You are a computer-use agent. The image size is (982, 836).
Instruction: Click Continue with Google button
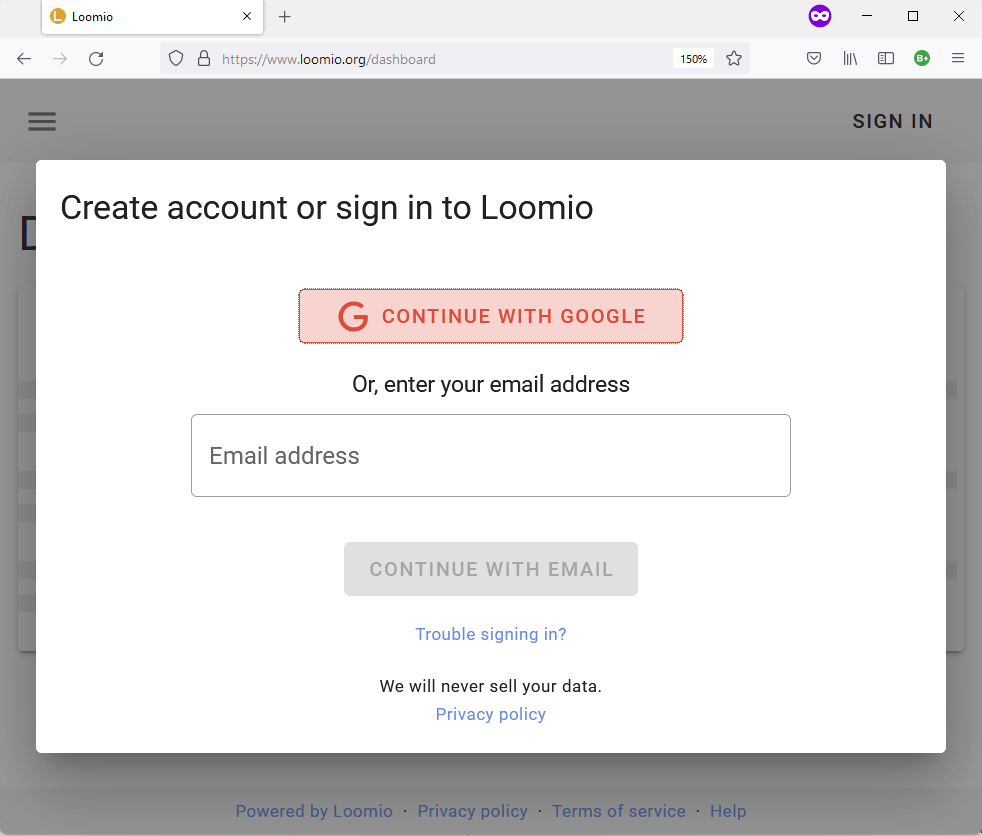(x=491, y=316)
